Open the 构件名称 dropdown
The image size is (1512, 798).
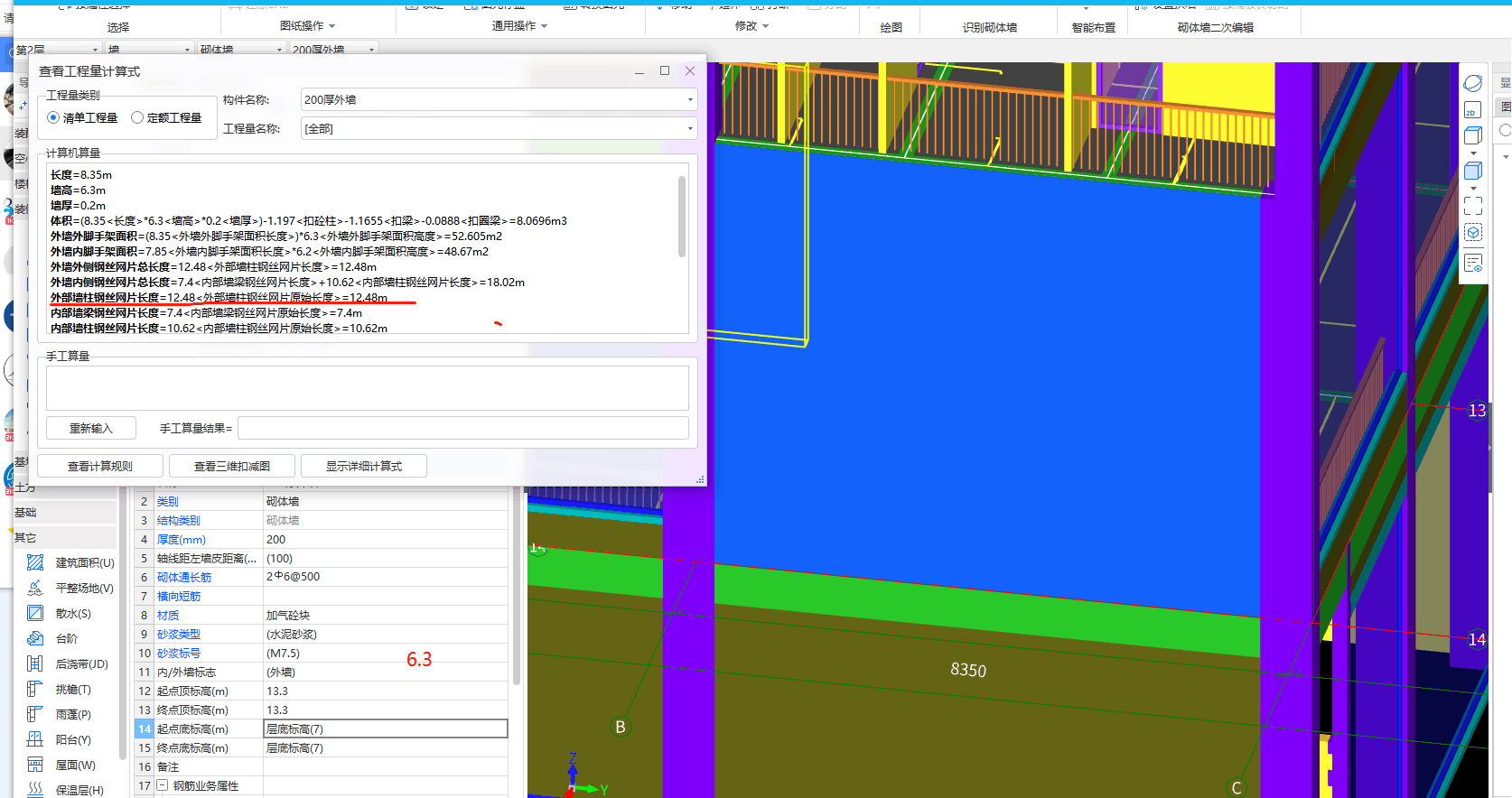point(690,100)
